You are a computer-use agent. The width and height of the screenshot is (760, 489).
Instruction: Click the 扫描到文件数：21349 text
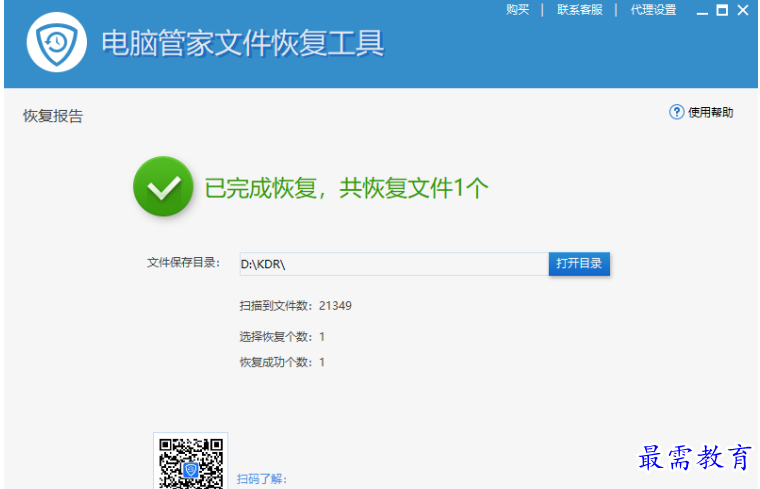(x=296, y=306)
